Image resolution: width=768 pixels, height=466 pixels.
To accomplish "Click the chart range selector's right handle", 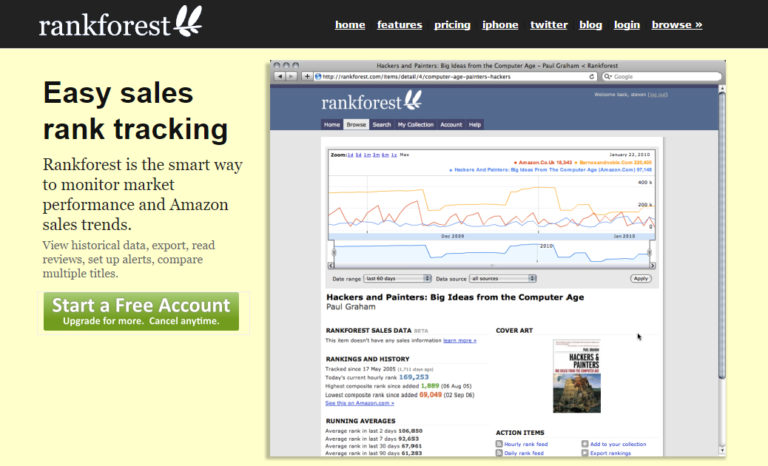I will [650, 252].
